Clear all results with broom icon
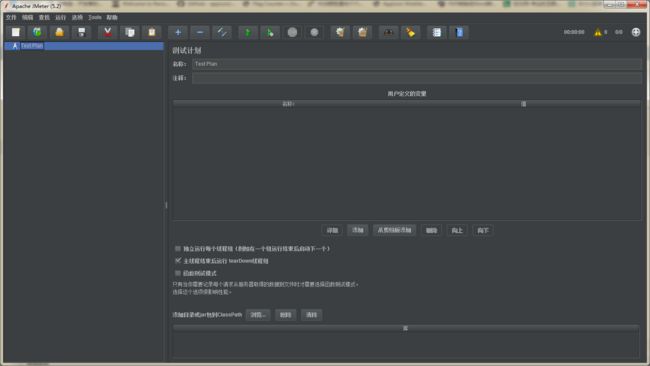The width and height of the screenshot is (650, 366). tap(362, 32)
